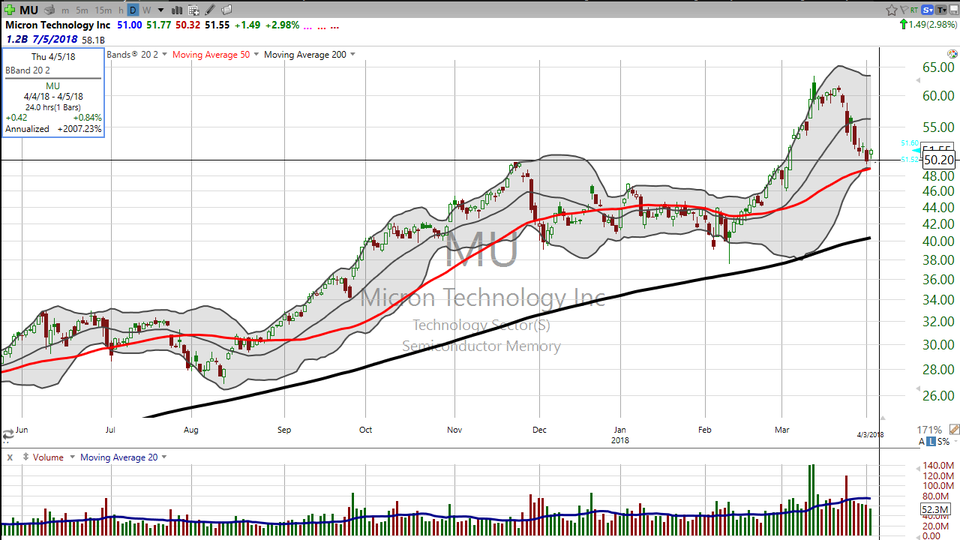Click the 52.3M volume label
This screenshot has height=540, width=960.
tap(935, 509)
